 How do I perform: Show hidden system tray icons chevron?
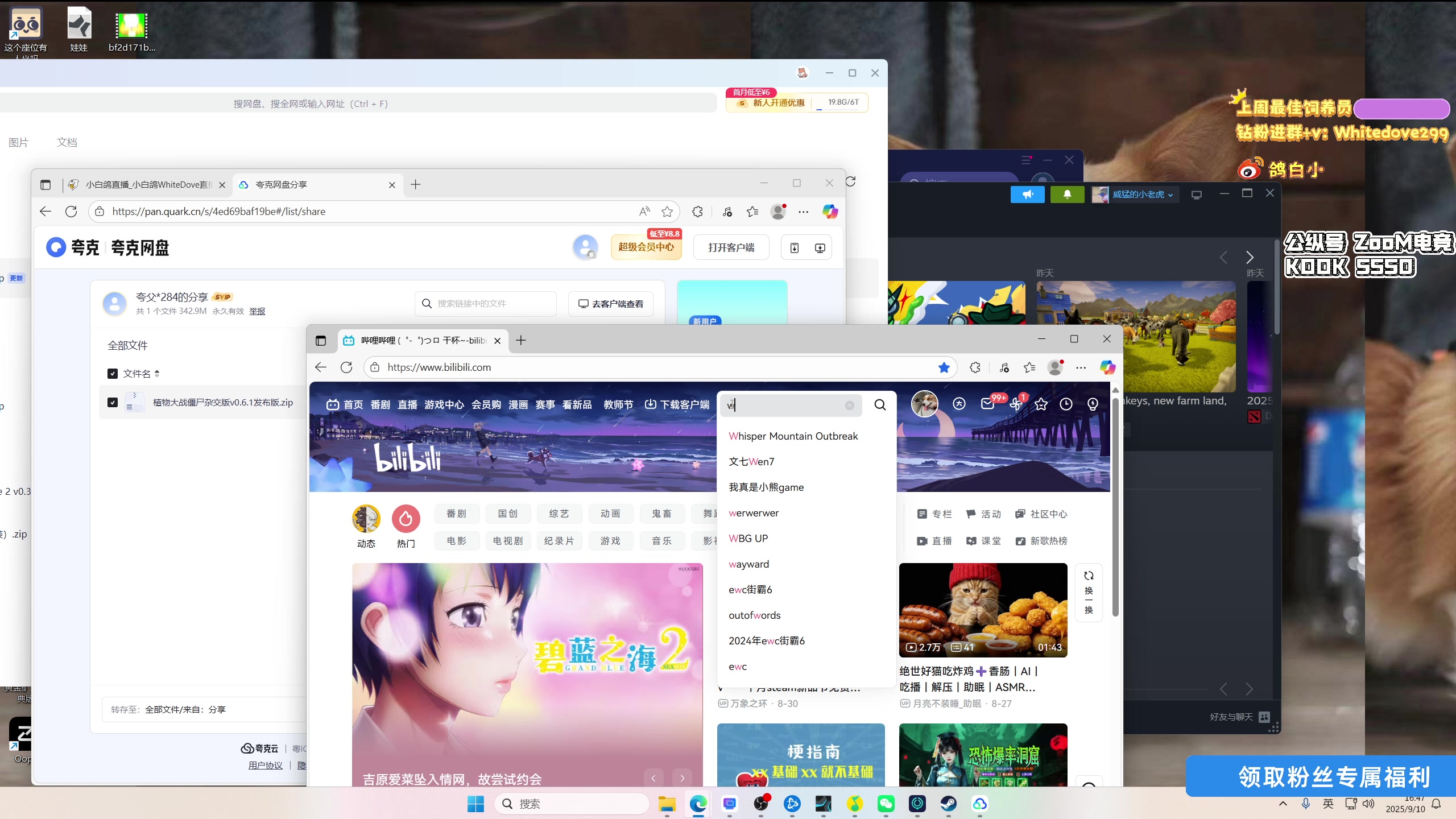pos(1283,804)
